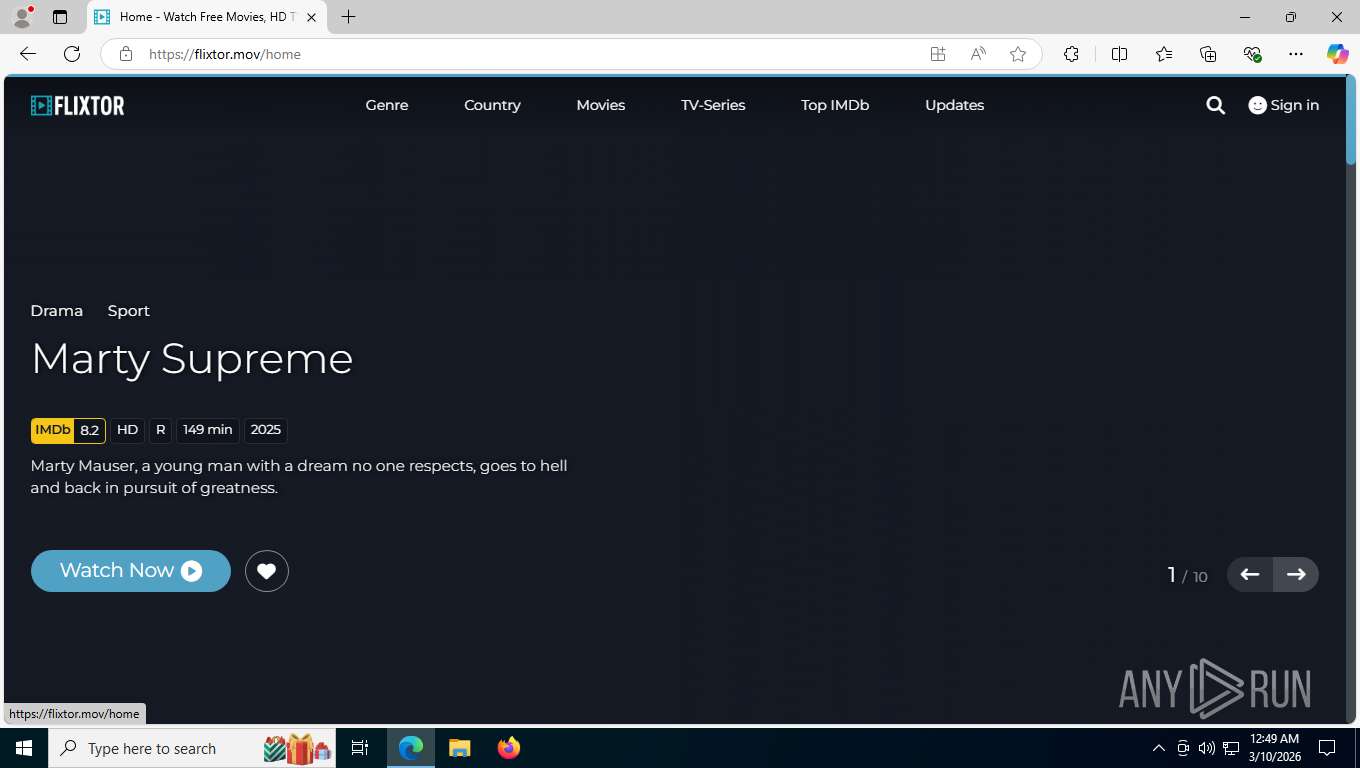
Task: Open the Microsoft Edge taskbar icon
Action: tap(411, 748)
